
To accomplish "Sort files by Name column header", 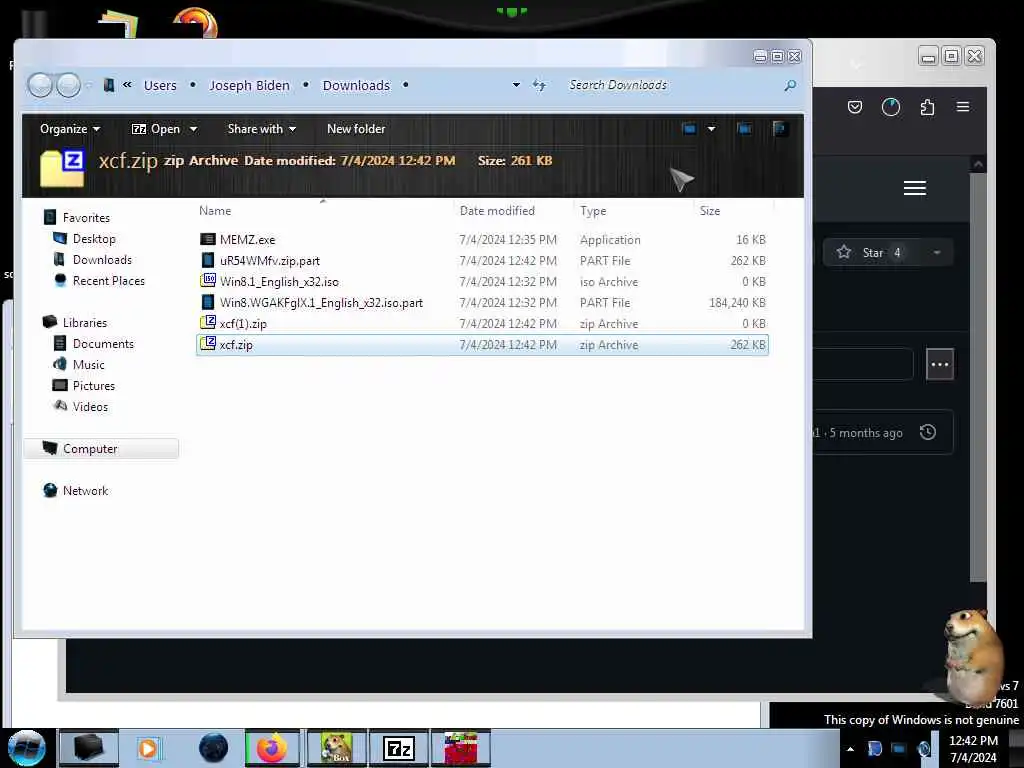I will 215,211.
